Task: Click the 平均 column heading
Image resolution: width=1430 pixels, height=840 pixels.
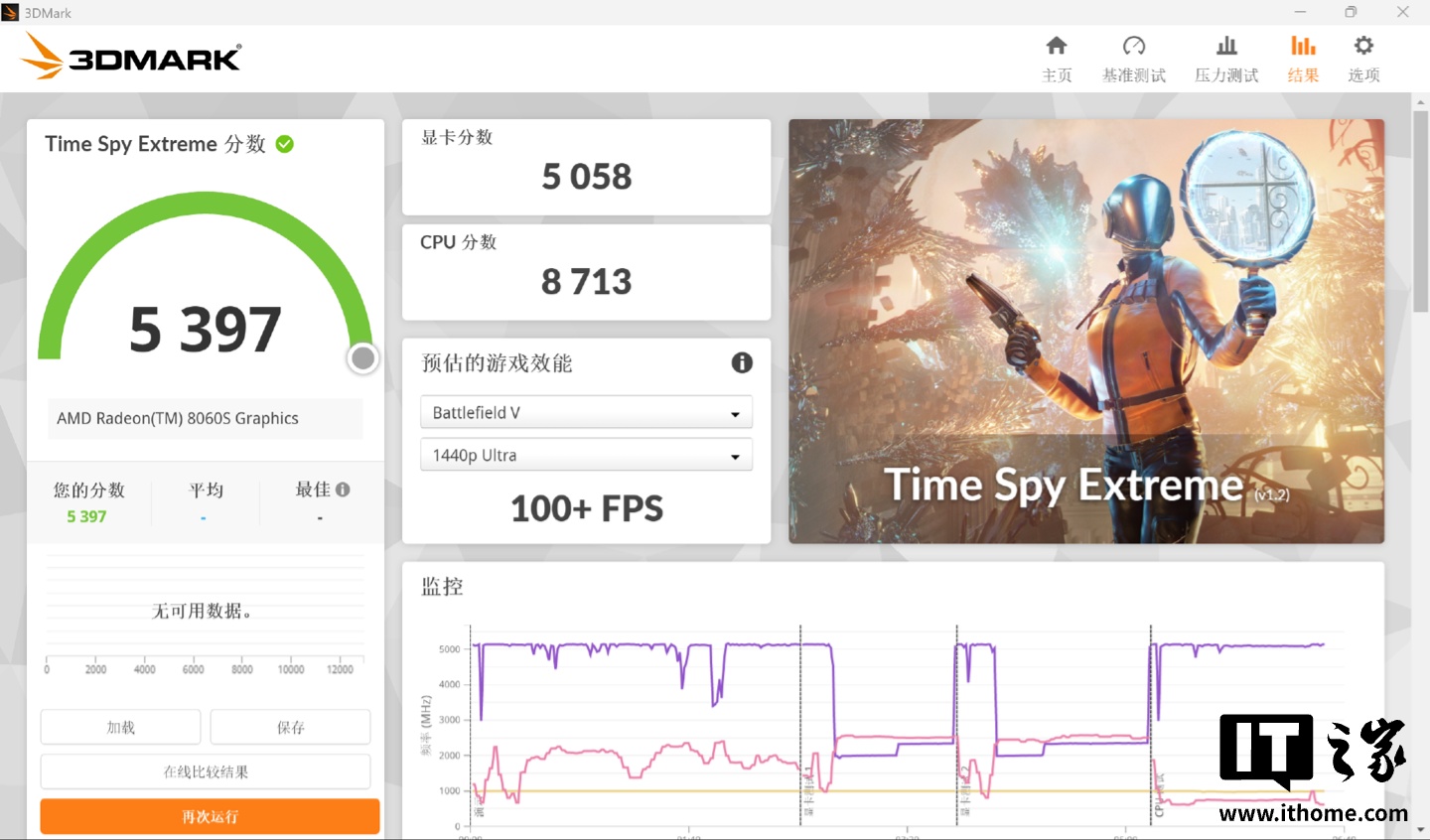Action: click(206, 490)
